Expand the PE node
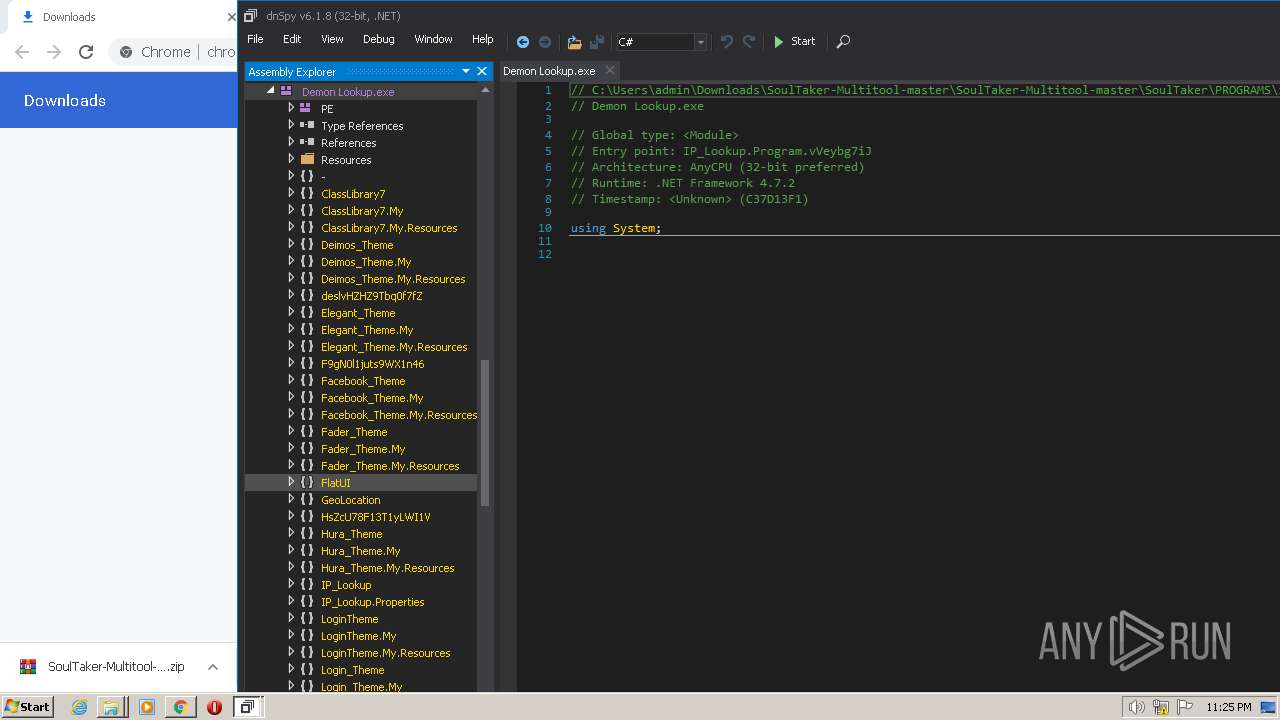 291,108
